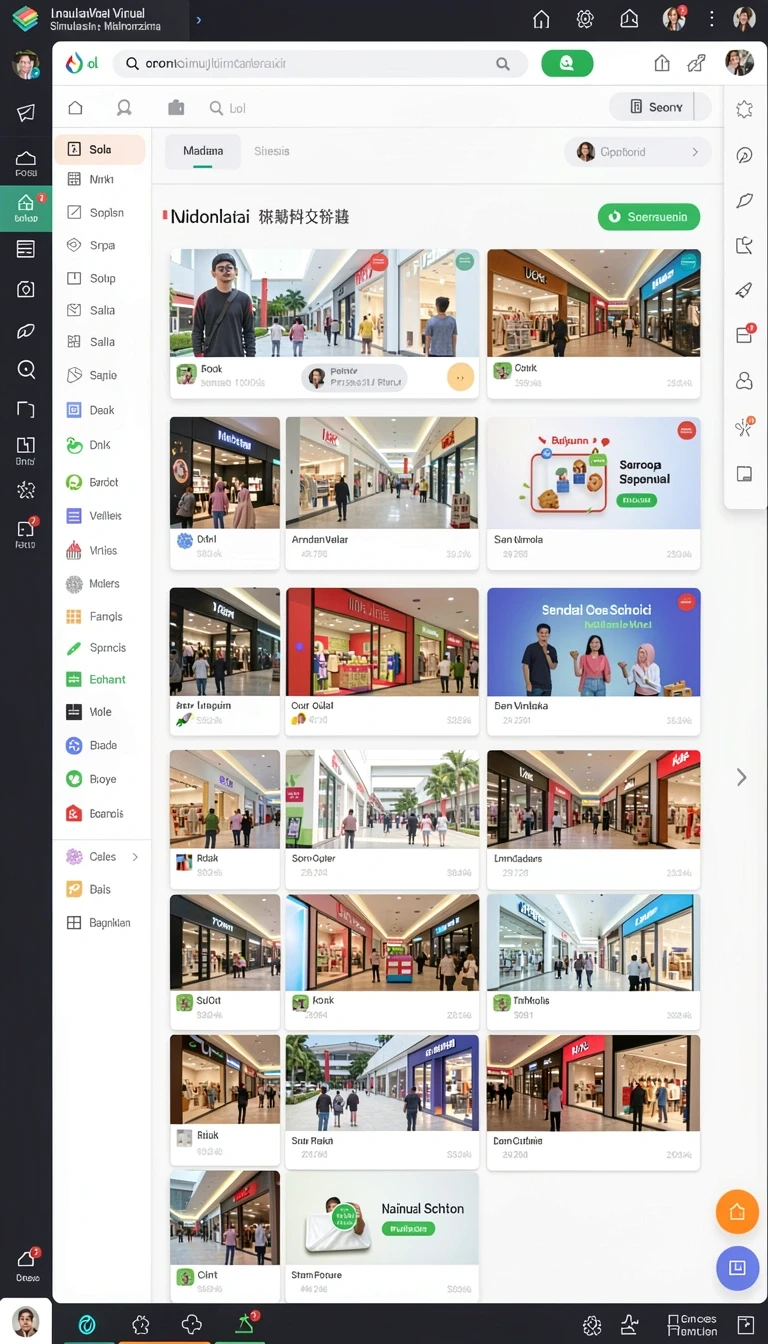Click the green button beside the search bar
Image resolution: width=768 pixels, height=1344 pixels.
coord(567,63)
